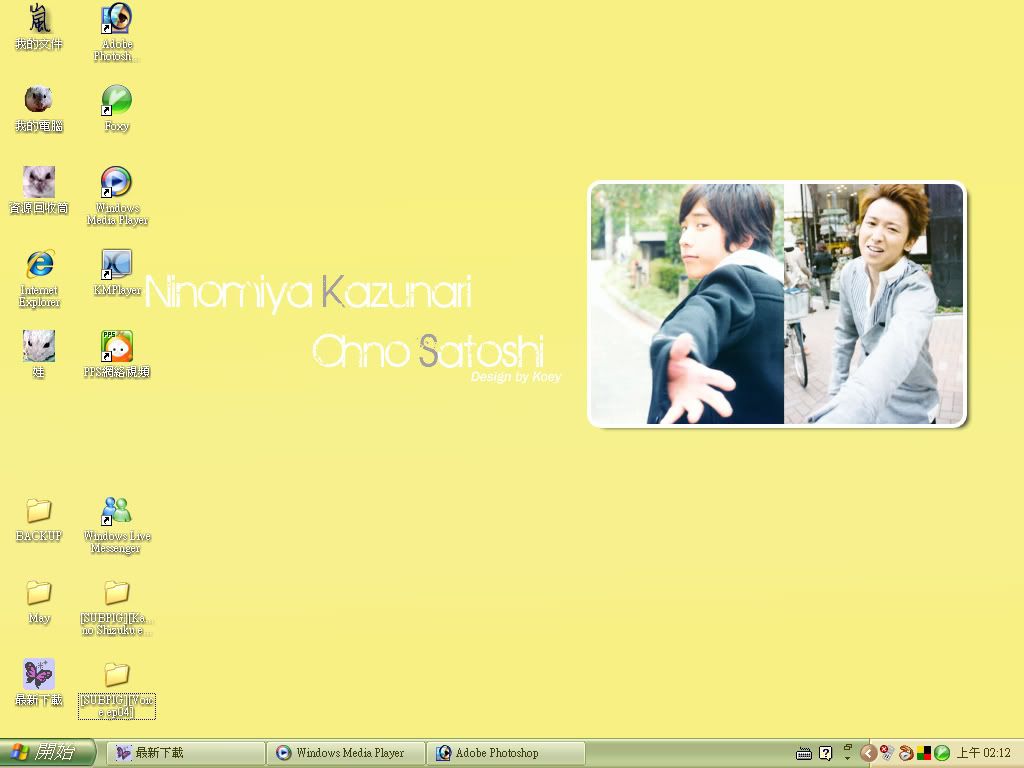The image size is (1024, 768).
Task: Select the May folder on the desktop
Action: tap(39, 593)
